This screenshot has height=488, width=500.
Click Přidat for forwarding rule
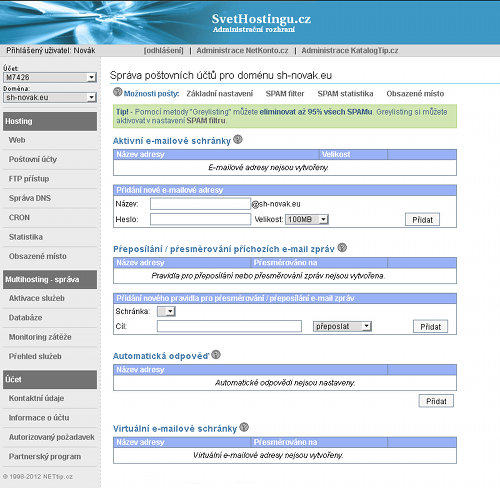pos(430,327)
